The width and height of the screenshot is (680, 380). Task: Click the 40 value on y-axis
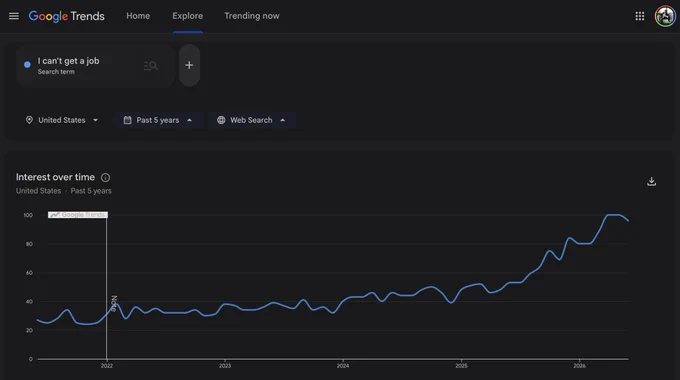[29, 301]
